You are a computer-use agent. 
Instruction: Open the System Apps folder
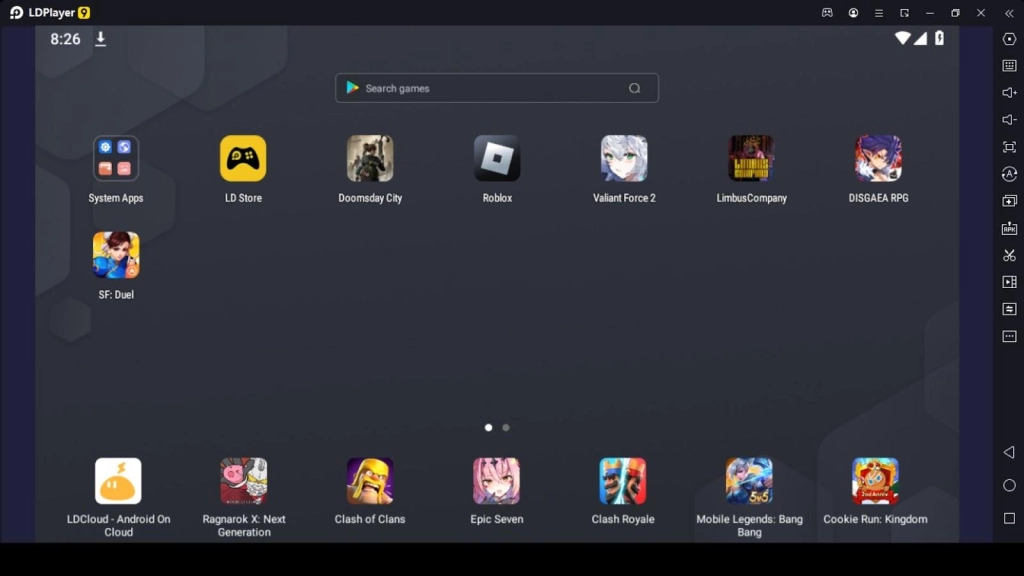[116, 159]
